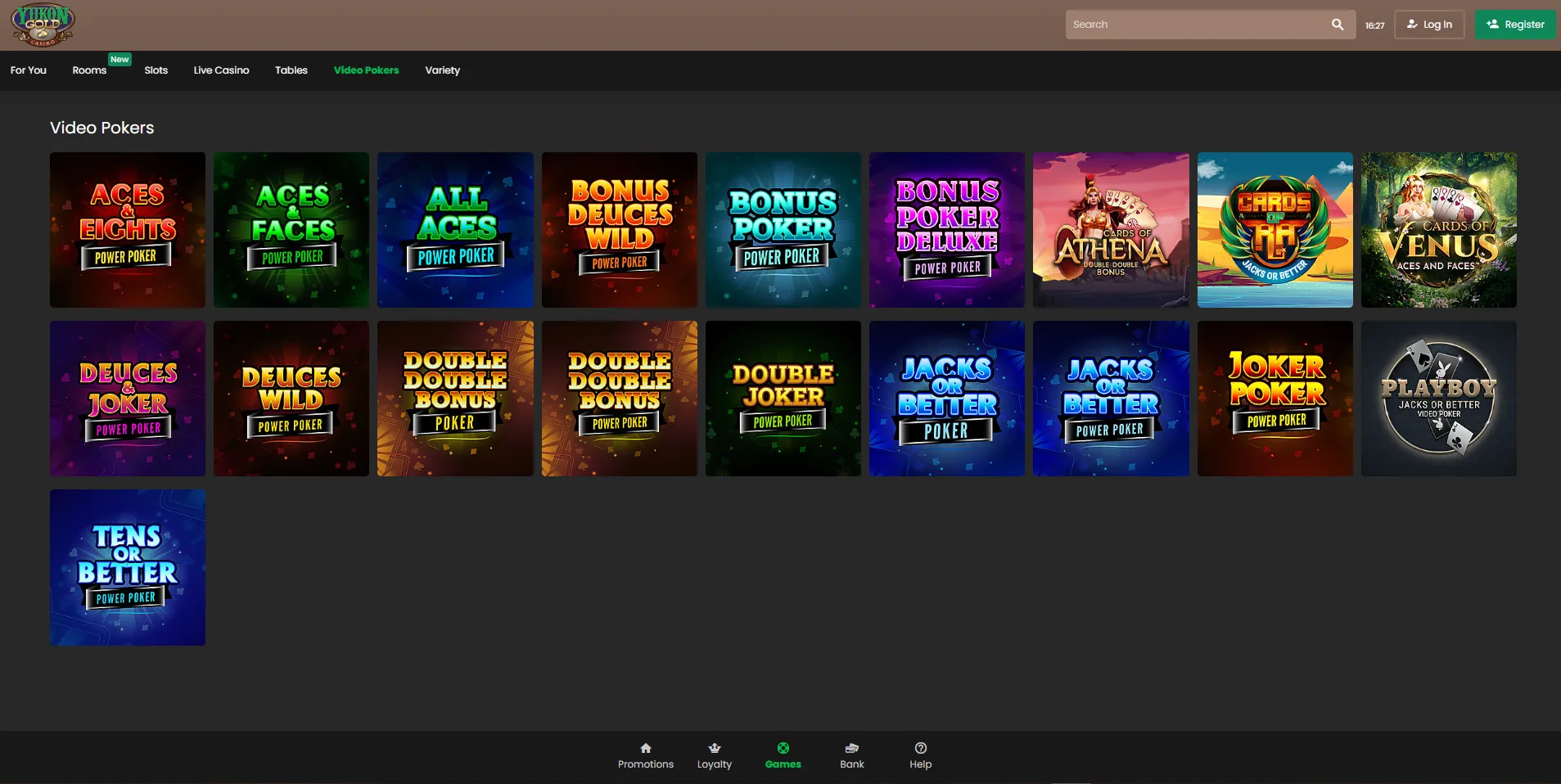Open Playboy Jacks or Better Video Poker
1561x784 pixels.
click(1439, 399)
